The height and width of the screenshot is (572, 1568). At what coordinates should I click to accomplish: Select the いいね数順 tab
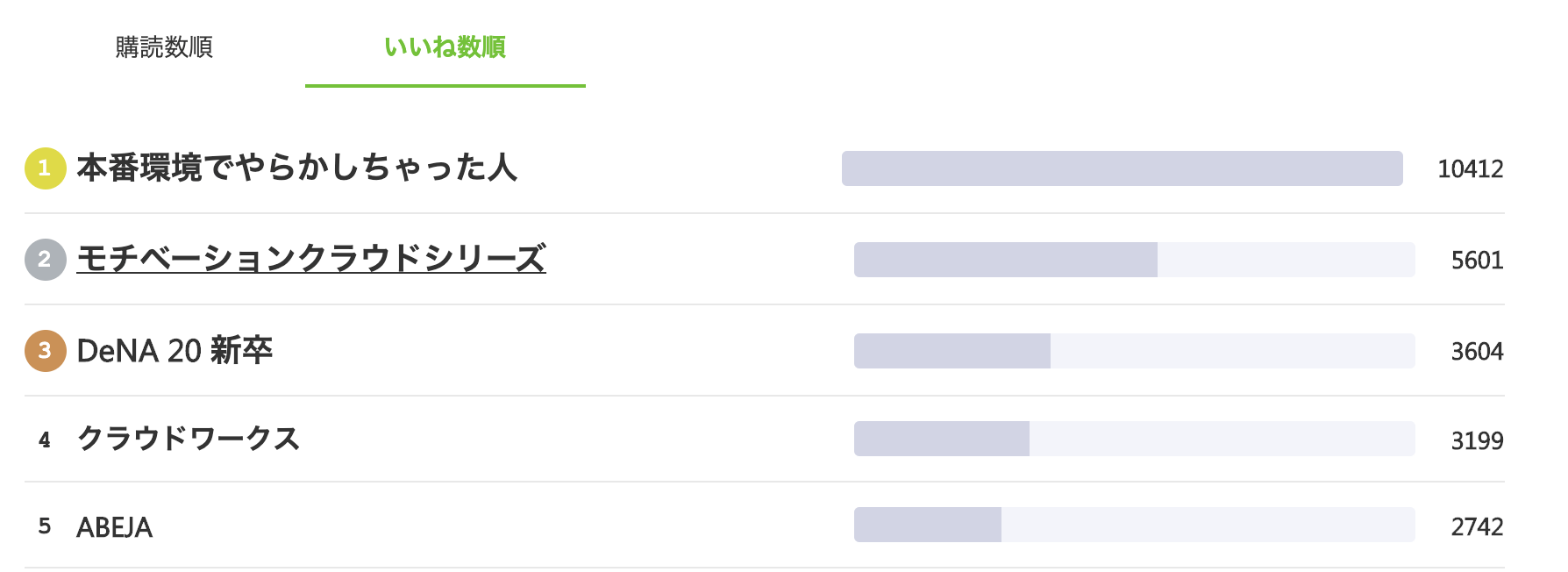(445, 47)
